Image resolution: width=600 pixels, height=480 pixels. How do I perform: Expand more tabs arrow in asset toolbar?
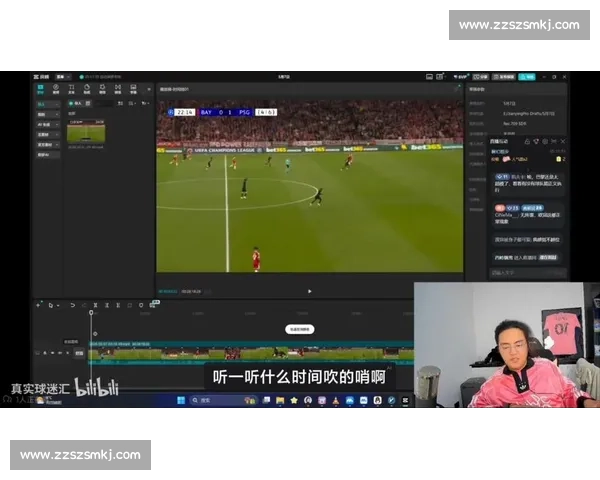(149, 90)
